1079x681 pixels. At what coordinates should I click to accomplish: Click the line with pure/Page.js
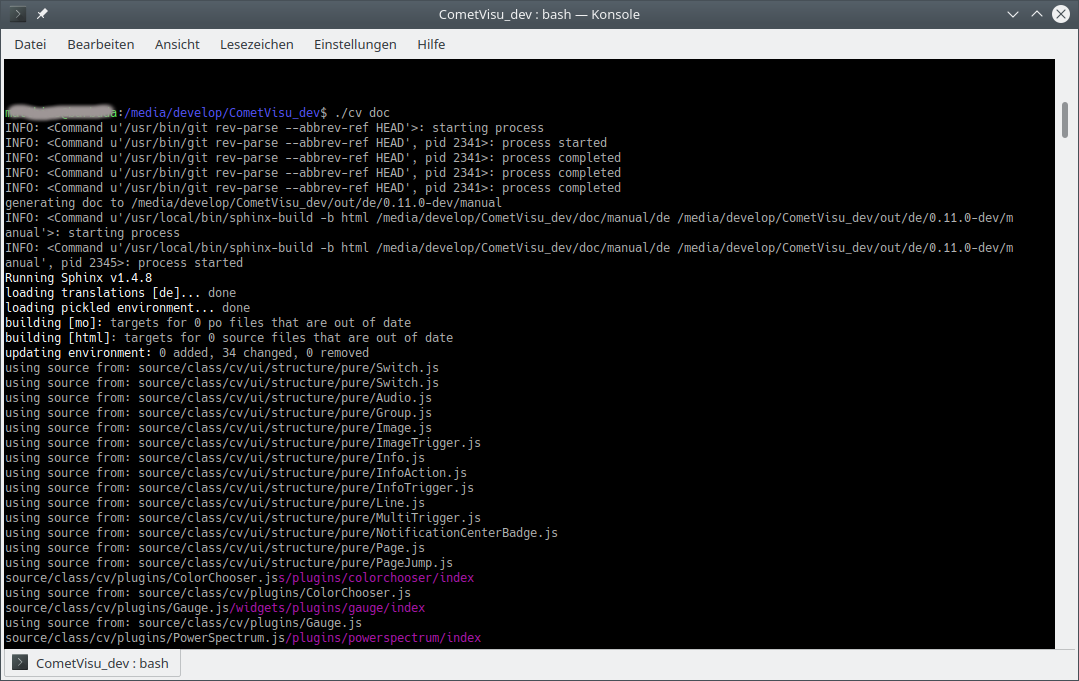[x=215, y=548]
